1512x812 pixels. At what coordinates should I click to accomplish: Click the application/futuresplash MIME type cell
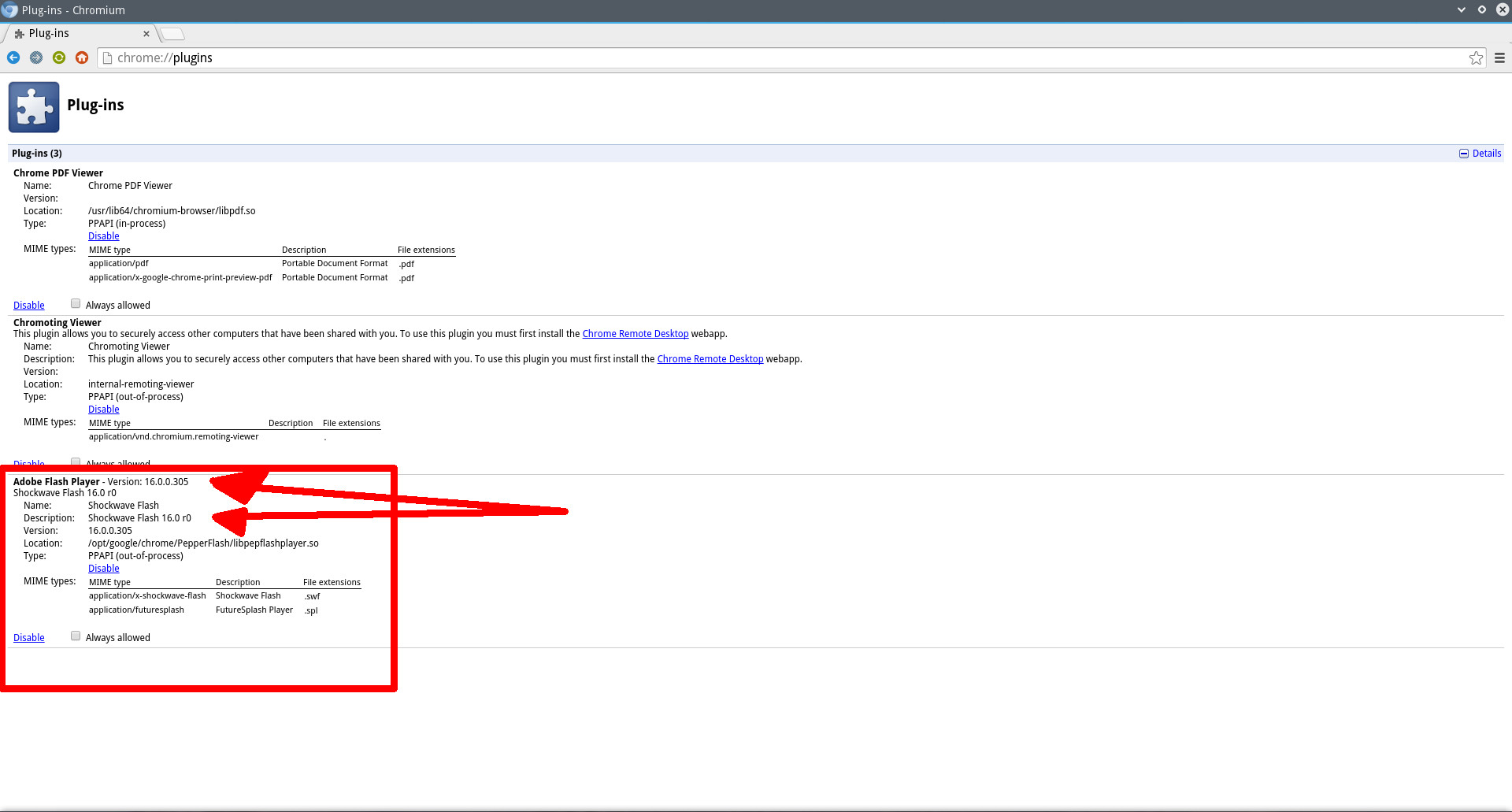coord(136,610)
